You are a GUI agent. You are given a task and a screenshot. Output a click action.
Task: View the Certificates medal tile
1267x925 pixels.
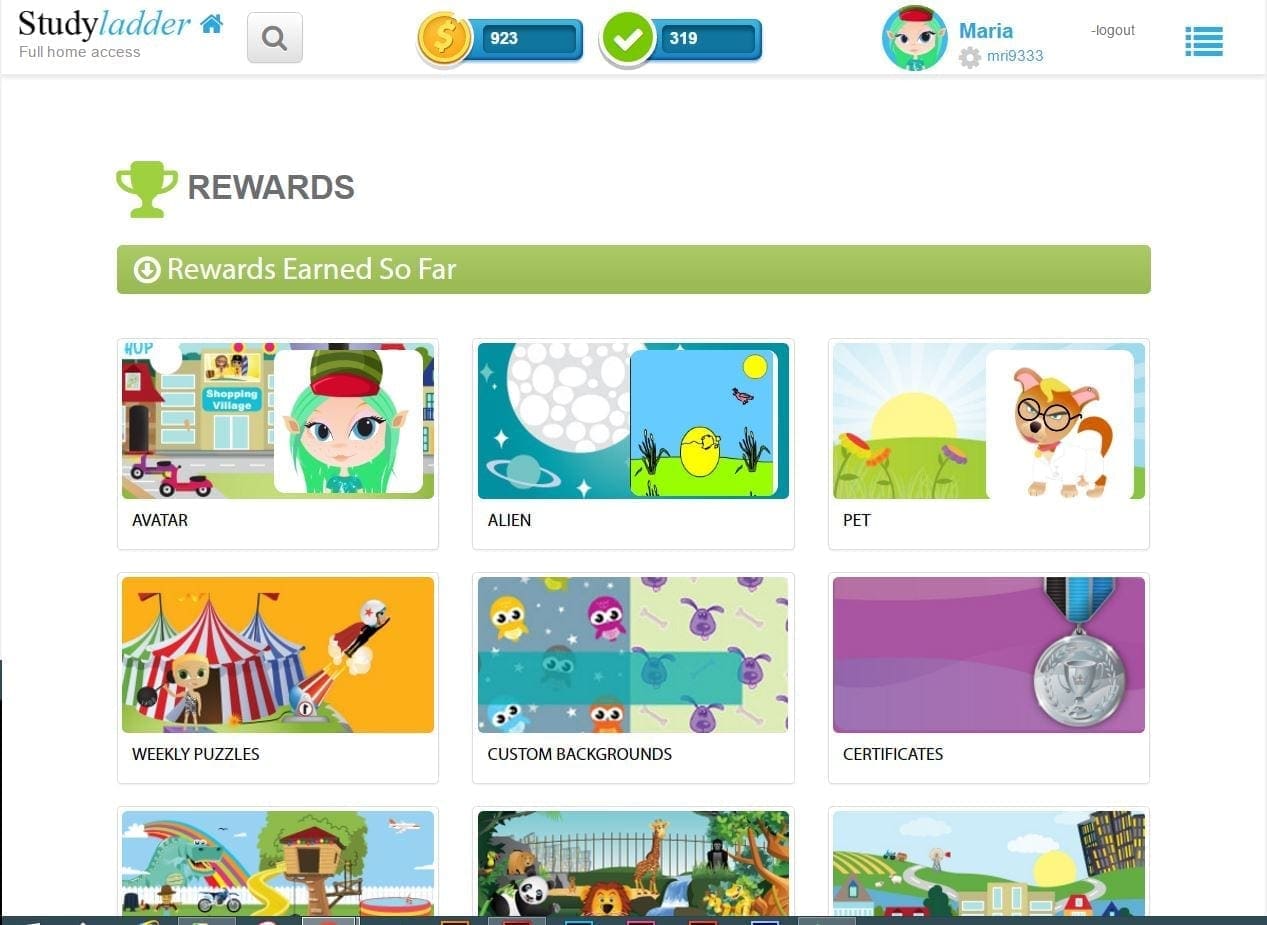pos(989,678)
